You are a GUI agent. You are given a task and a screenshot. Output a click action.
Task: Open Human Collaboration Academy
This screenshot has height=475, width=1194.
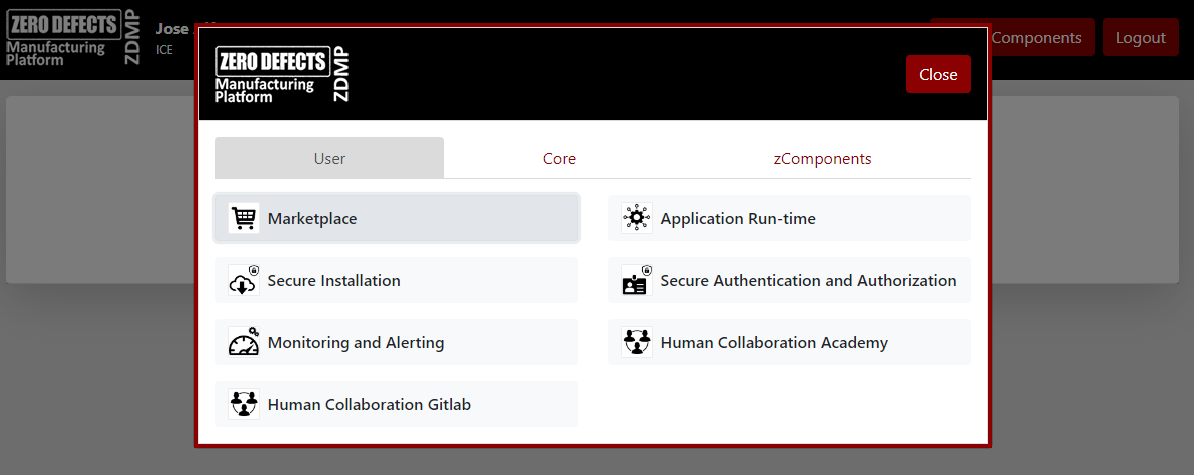pyautogui.click(x=789, y=343)
